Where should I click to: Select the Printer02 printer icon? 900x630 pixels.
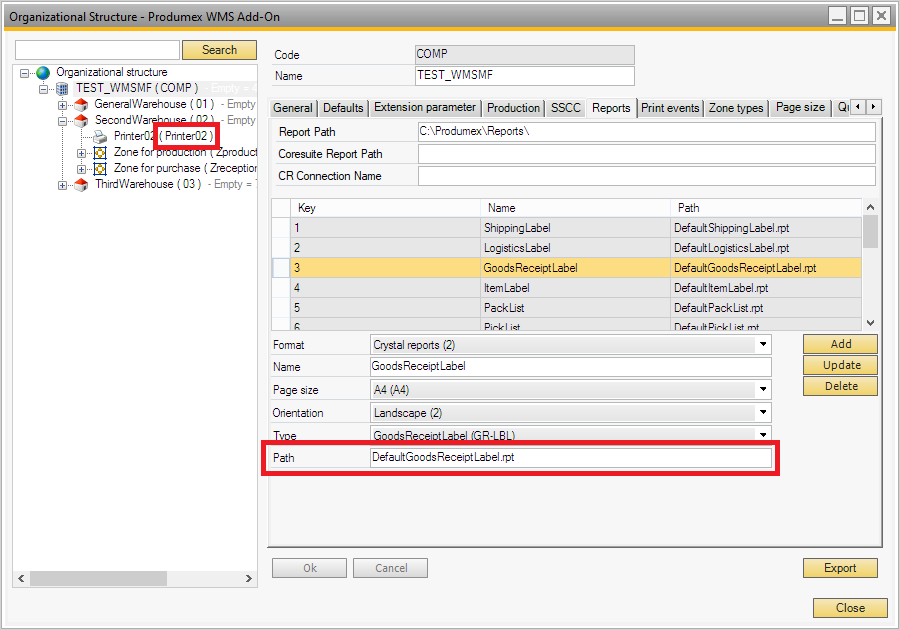pos(101,136)
